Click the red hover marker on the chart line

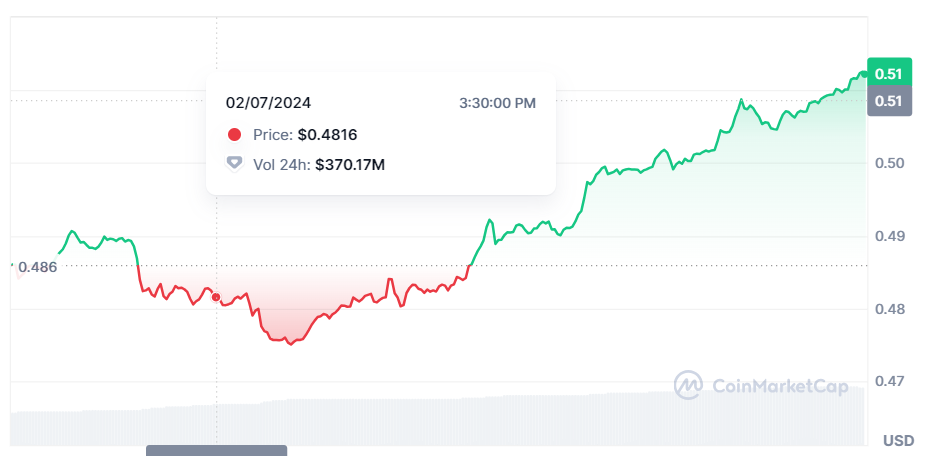pos(216,297)
